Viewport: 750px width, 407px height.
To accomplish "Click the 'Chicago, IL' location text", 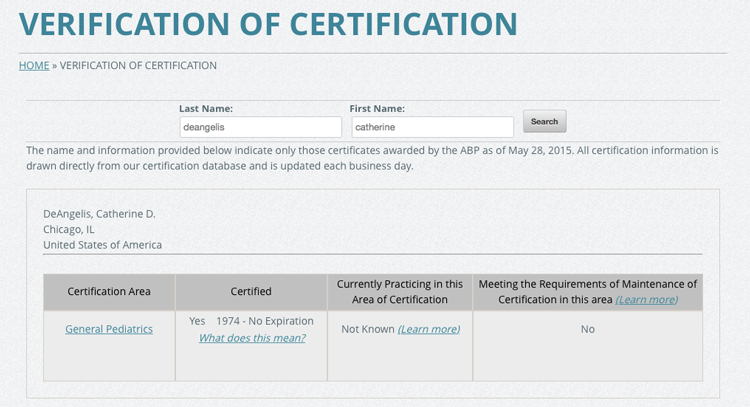I will (x=69, y=229).
